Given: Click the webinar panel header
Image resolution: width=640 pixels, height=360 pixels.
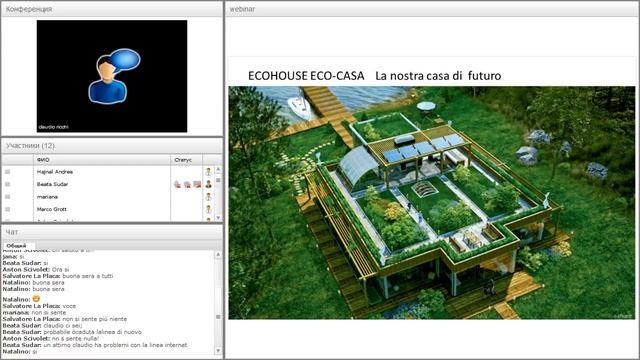Looking at the screenshot, I should [432, 9].
